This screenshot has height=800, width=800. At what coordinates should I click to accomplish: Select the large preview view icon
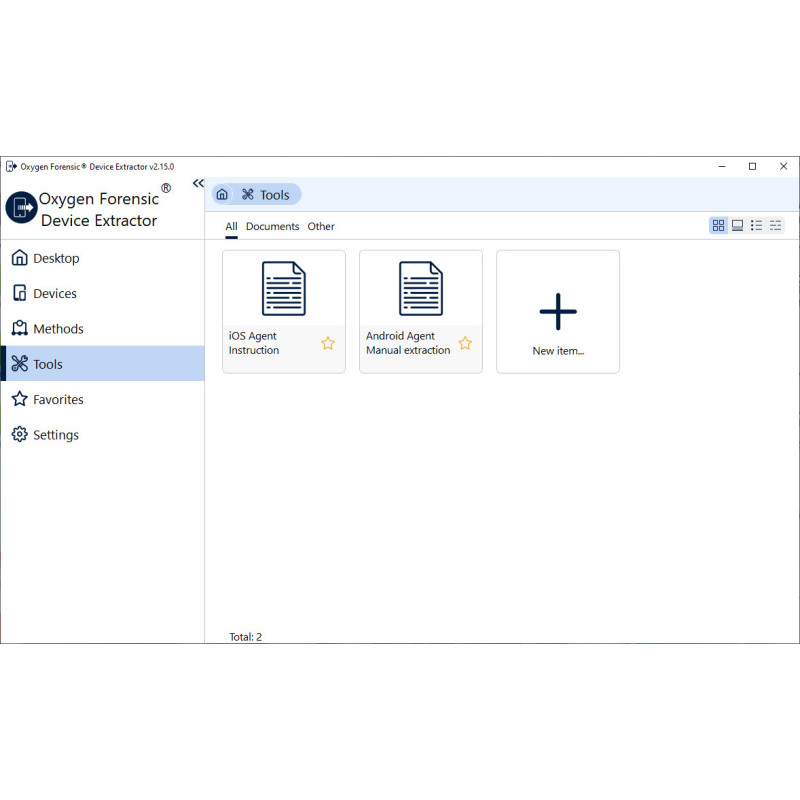click(x=737, y=226)
